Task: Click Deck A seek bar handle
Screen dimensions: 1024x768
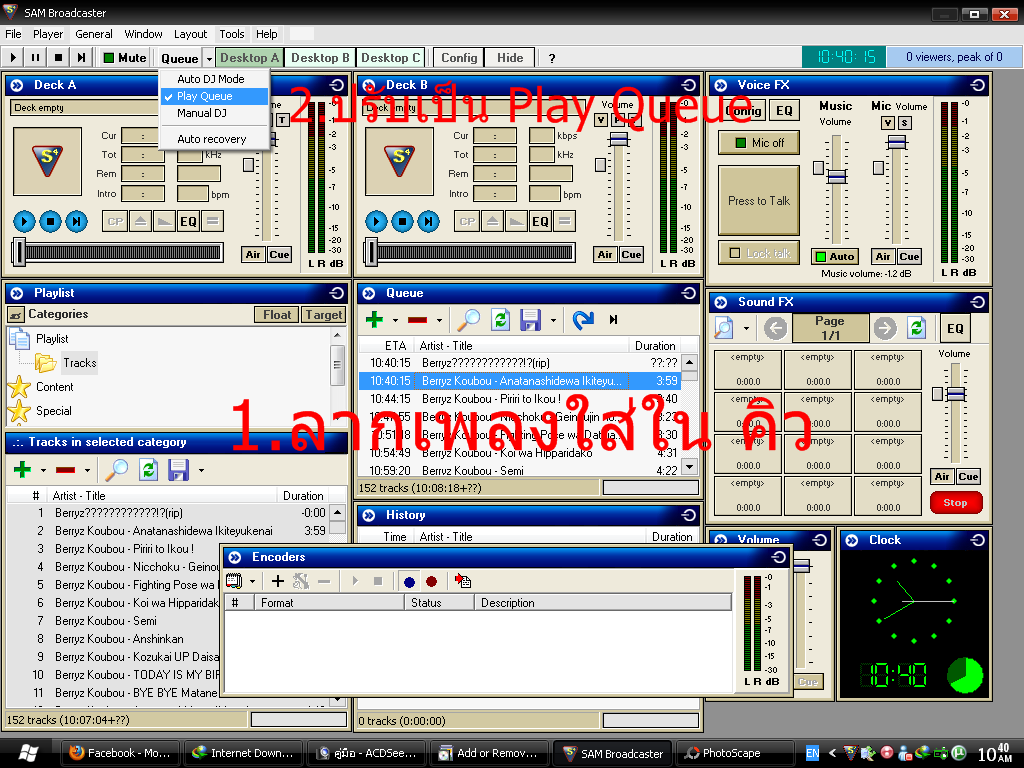Action: (x=20, y=252)
